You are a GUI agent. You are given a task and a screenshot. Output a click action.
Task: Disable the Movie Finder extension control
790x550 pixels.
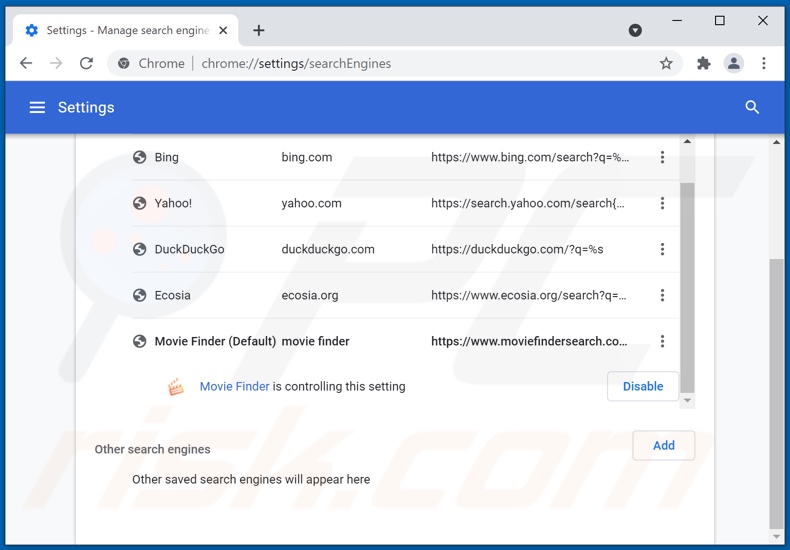coord(643,386)
